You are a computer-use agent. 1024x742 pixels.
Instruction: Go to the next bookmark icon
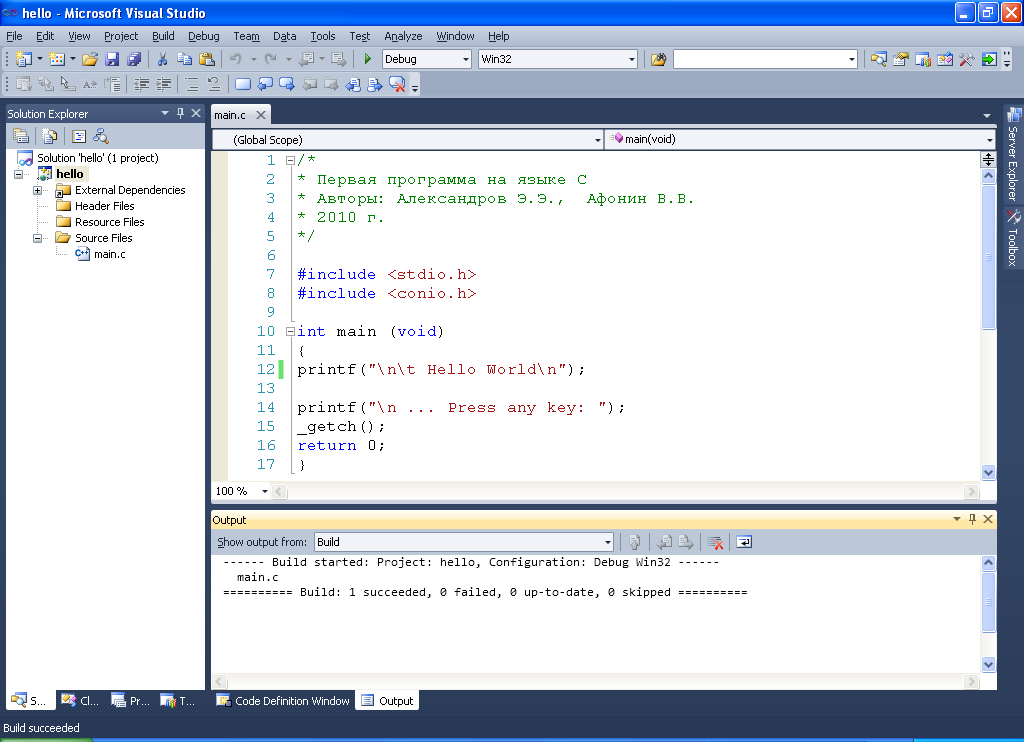point(287,84)
